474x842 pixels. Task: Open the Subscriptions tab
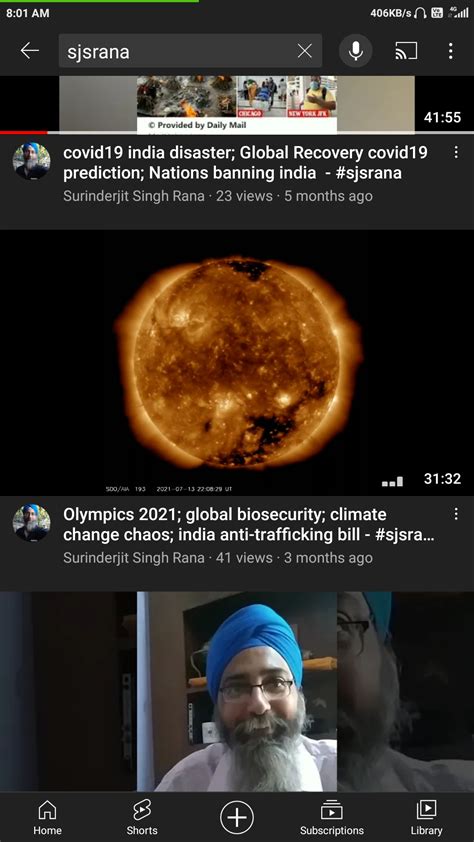[332, 817]
